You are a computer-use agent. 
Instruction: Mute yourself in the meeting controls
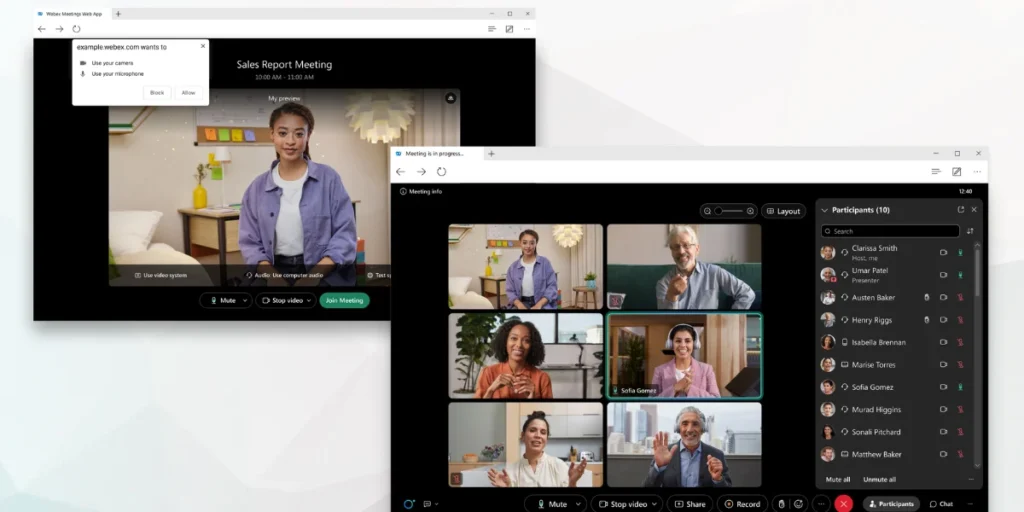[x=551, y=504]
